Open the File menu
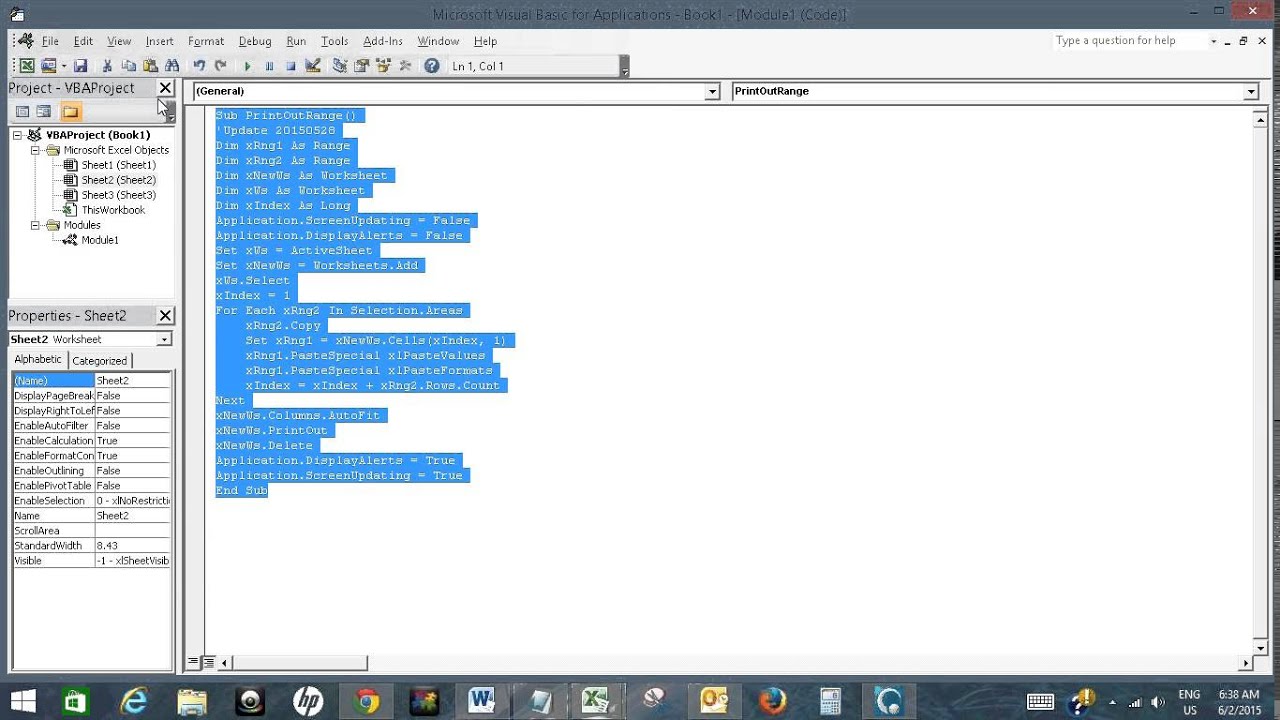 coord(50,41)
